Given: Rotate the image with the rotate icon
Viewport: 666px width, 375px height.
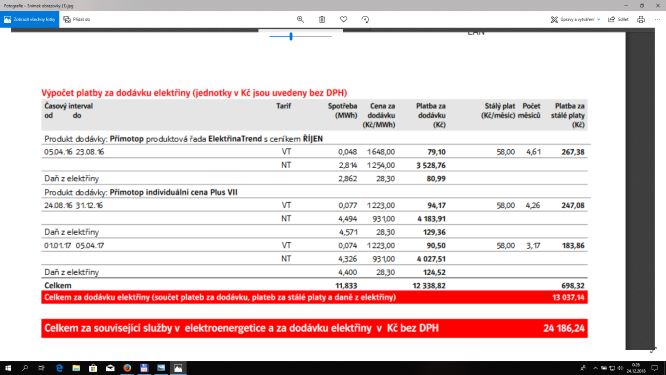Looking at the screenshot, I should 365,20.
